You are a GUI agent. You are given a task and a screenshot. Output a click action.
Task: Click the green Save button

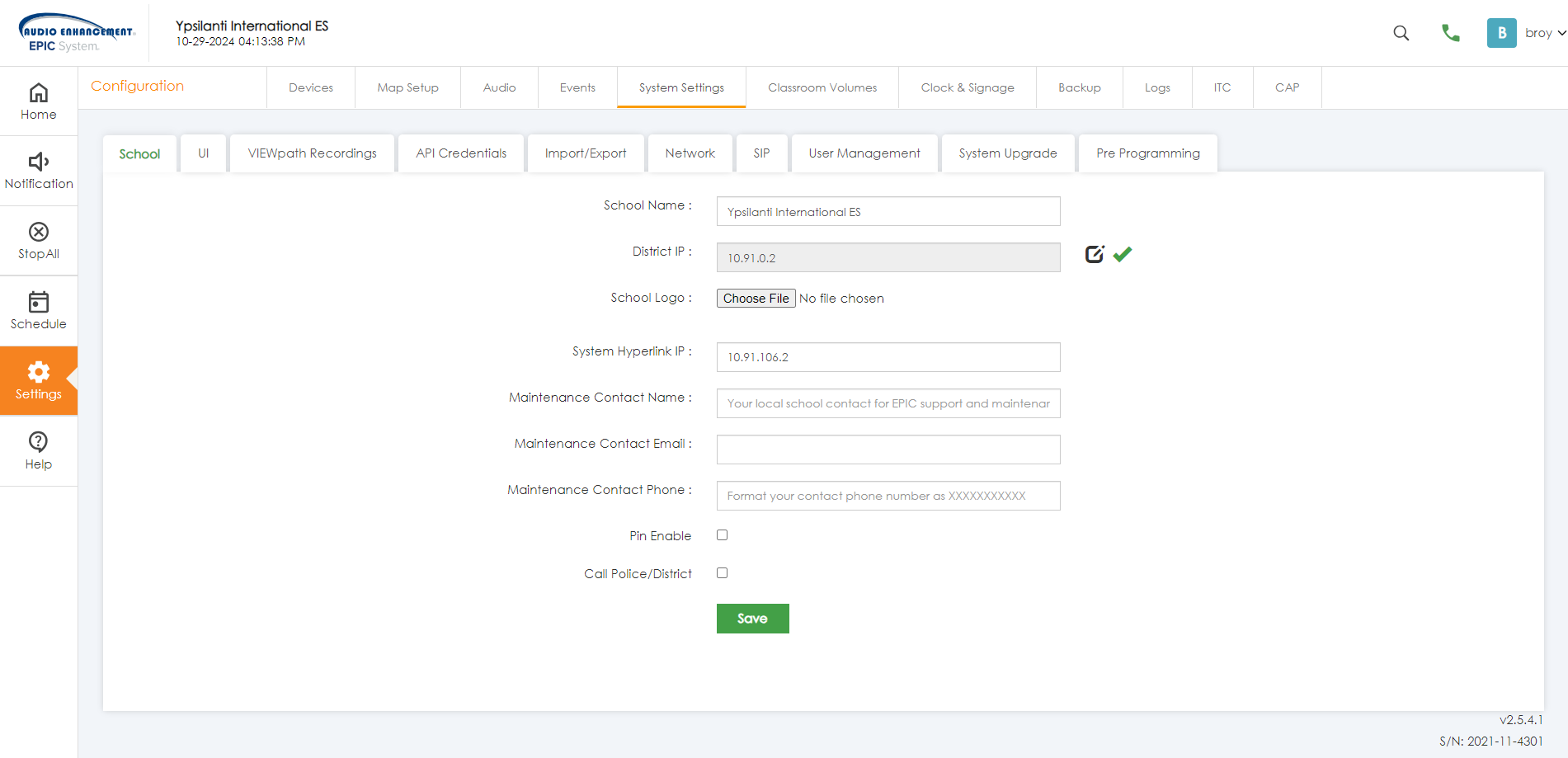(752, 619)
